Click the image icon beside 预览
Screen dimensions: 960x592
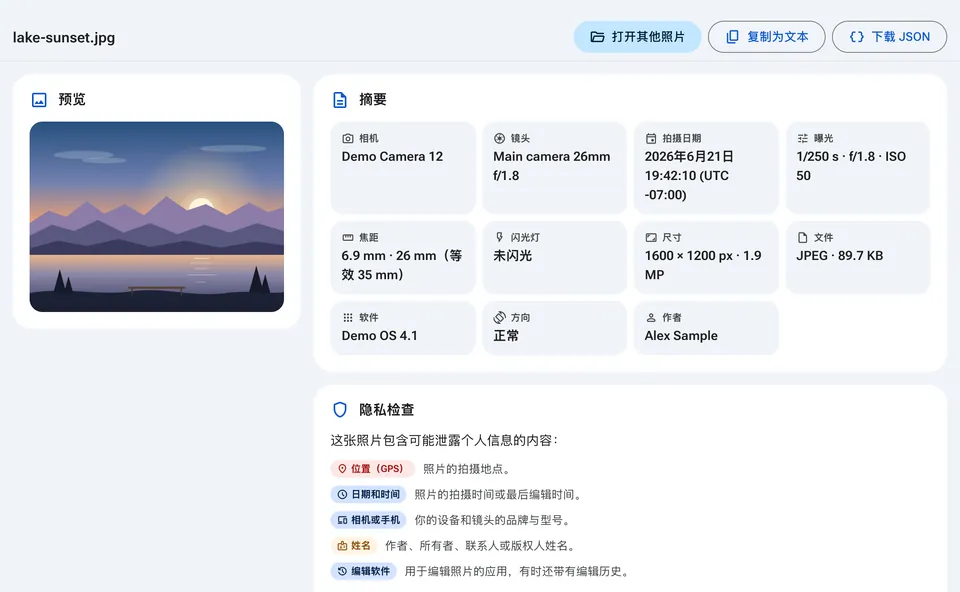point(39,100)
